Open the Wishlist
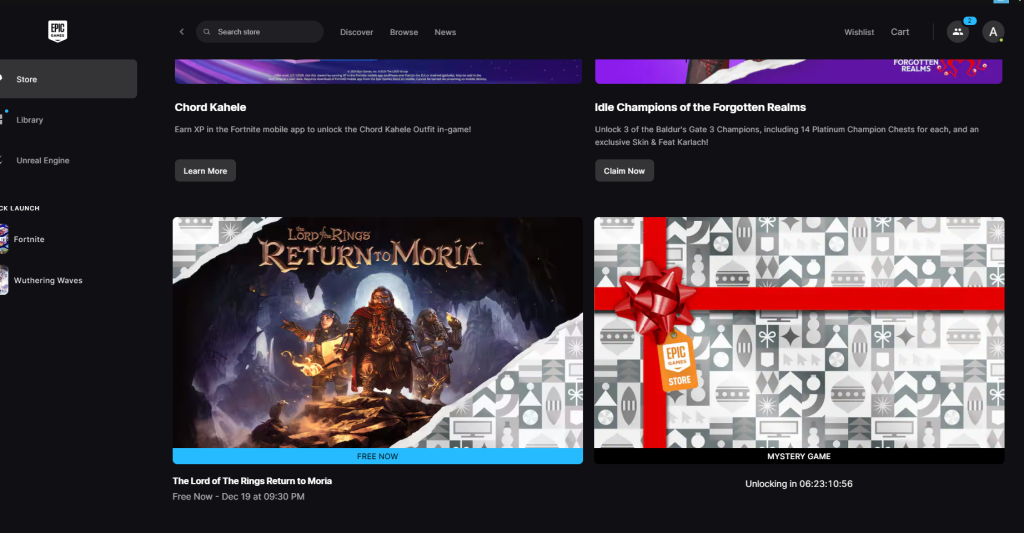The height and width of the screenshot is (533, 1024). [x=859, y=32]
